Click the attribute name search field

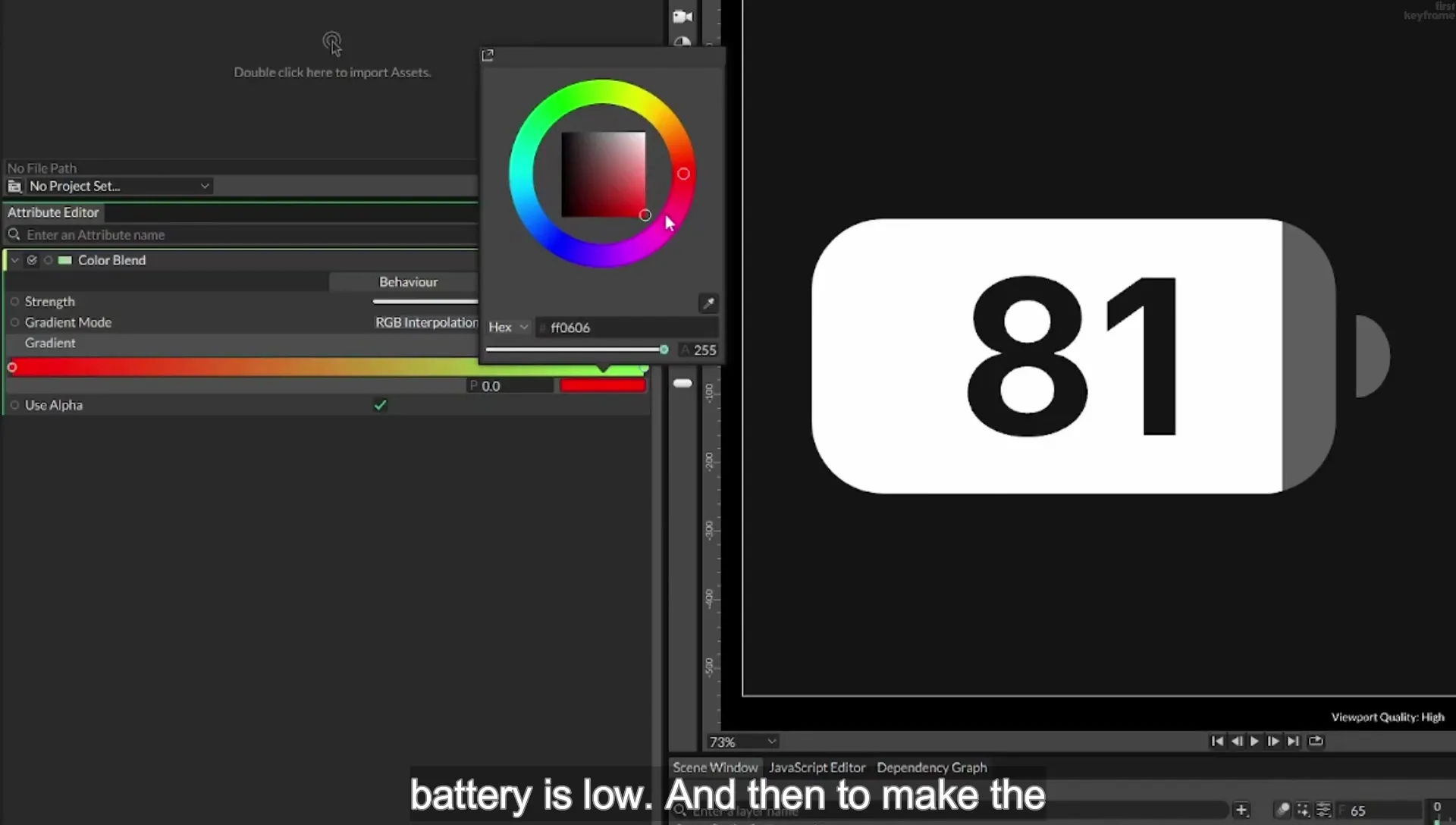point(243,235)
